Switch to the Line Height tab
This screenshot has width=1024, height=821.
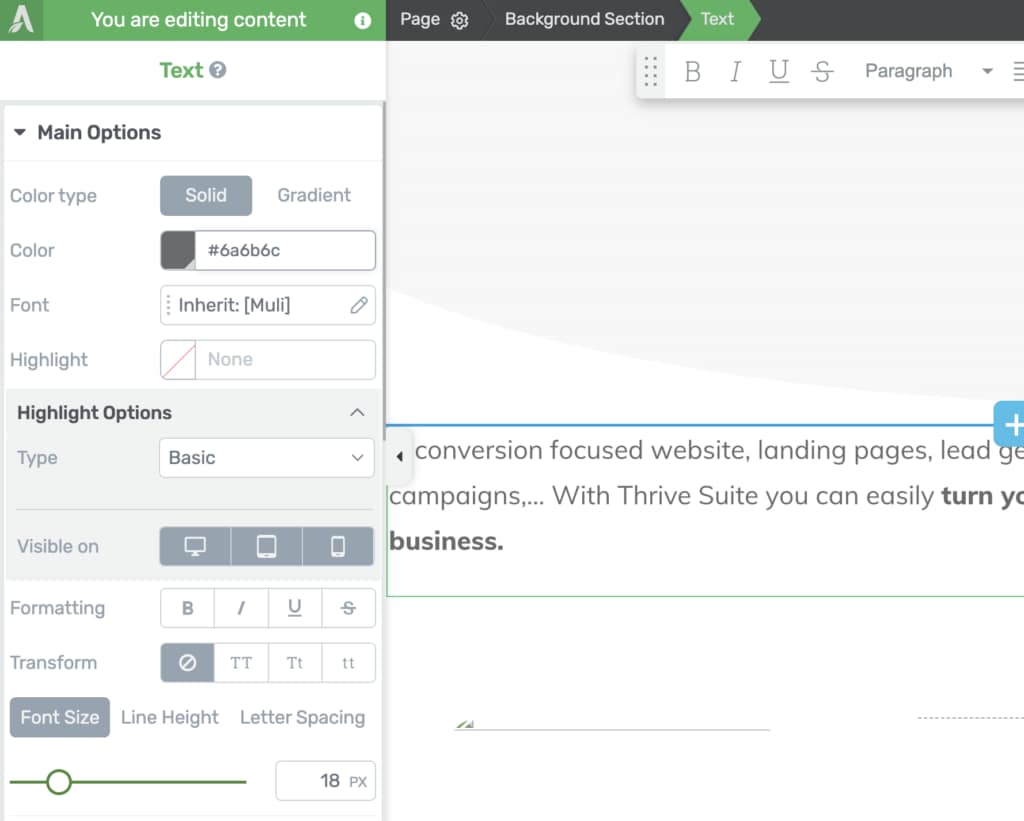tap(170, 718)
